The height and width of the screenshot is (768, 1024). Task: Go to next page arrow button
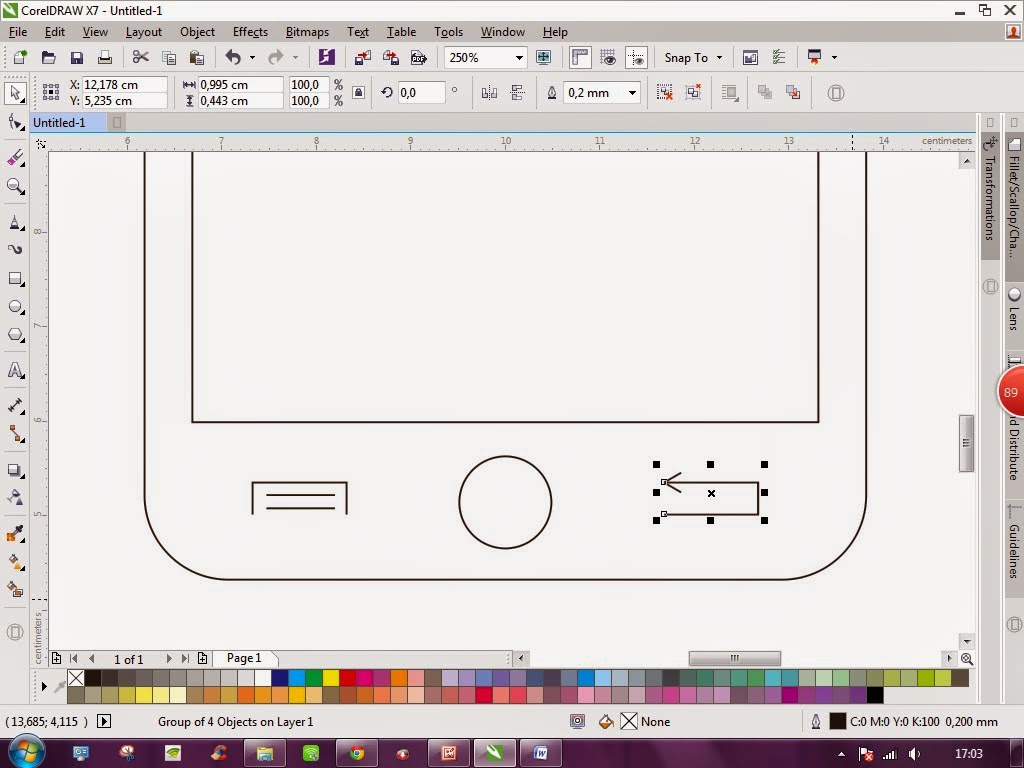coord(168,659)
